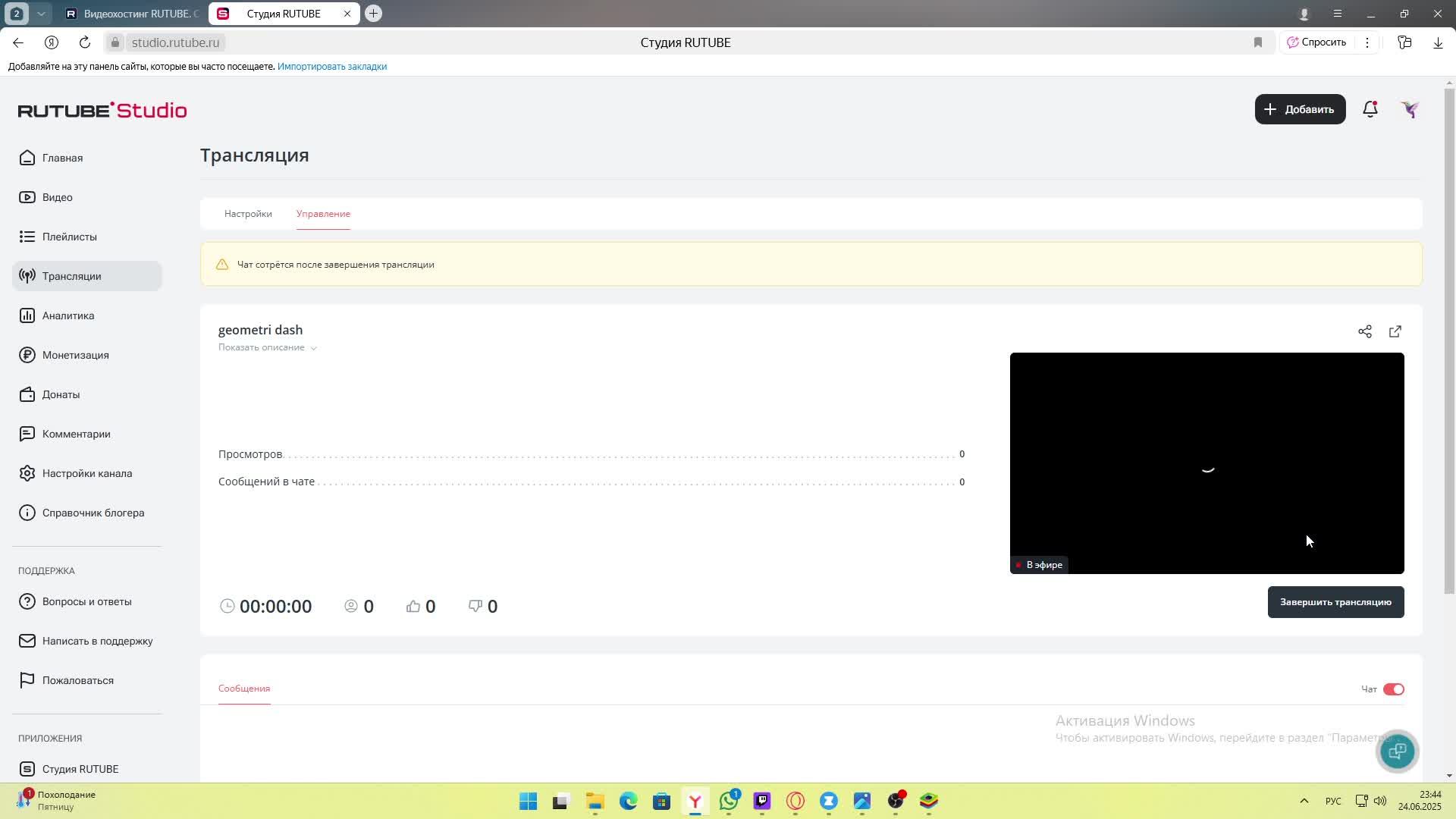Open Настройки канала
Screen dimensions: 1456x819
pos(87,473)
